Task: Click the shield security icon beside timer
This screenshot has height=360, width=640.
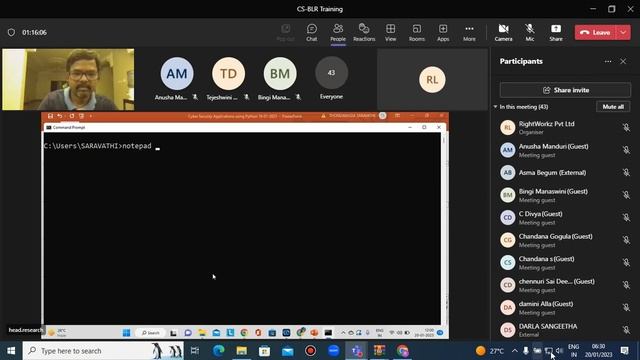Action: click(x=11, y=32)
